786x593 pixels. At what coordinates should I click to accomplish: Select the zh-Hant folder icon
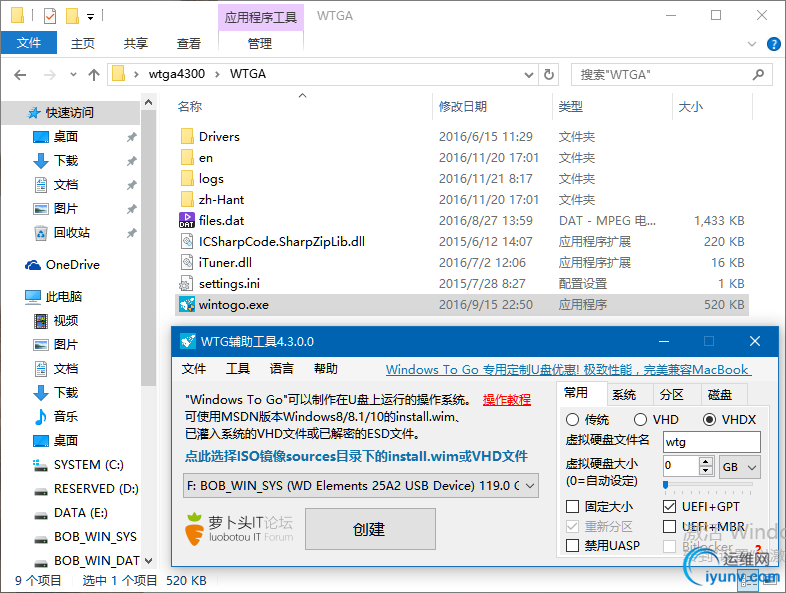(x=187, y=200)
